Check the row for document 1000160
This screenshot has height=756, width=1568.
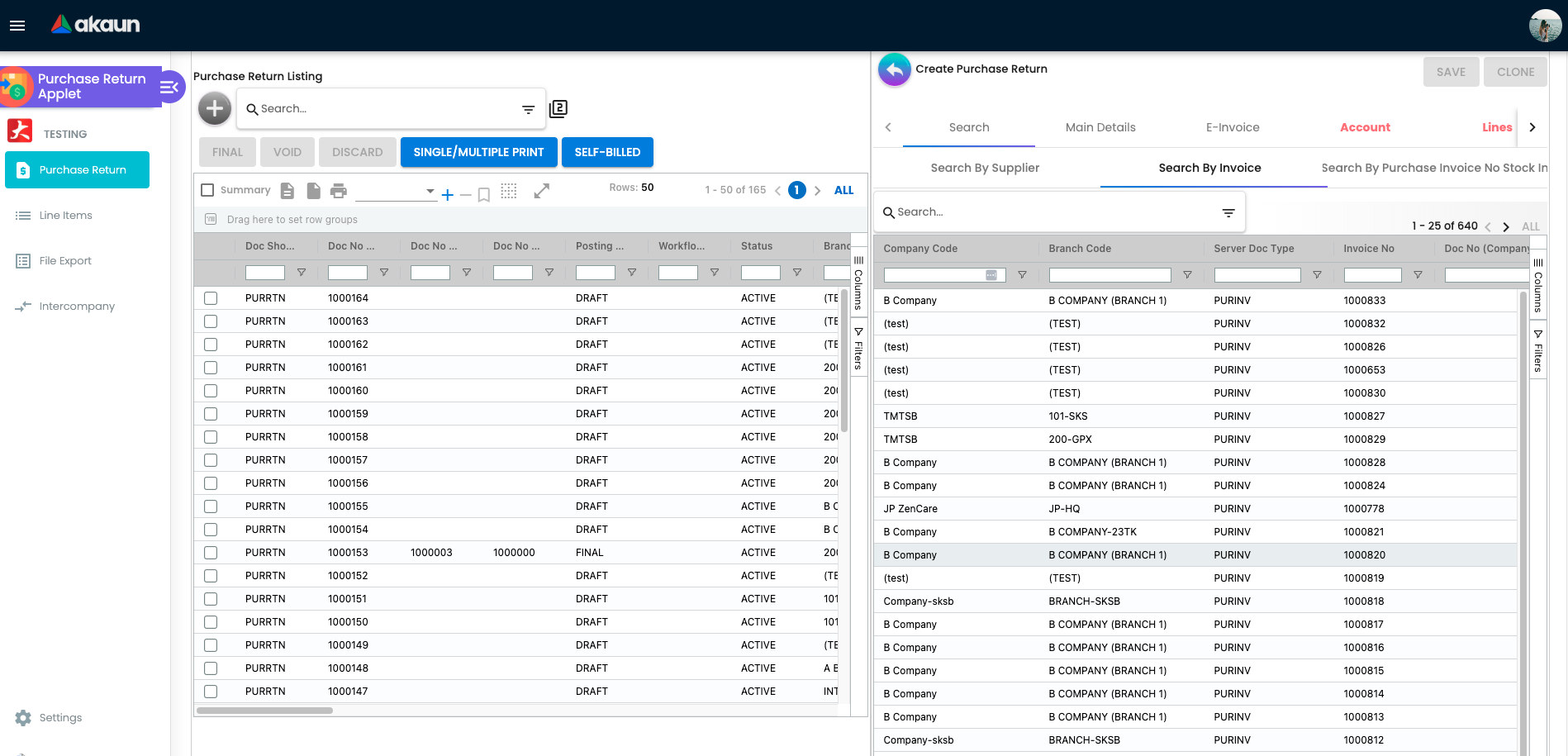211,391
